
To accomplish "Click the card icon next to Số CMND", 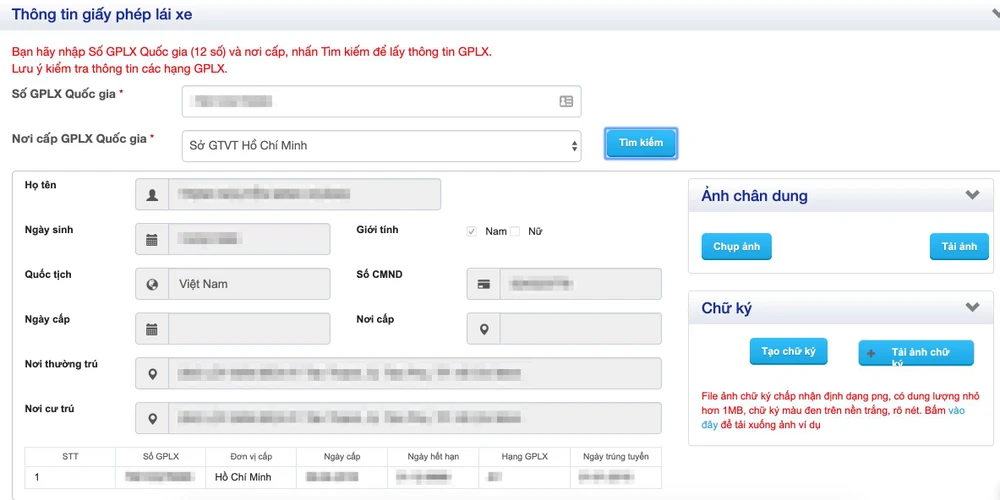I will [x=484, y=284].
